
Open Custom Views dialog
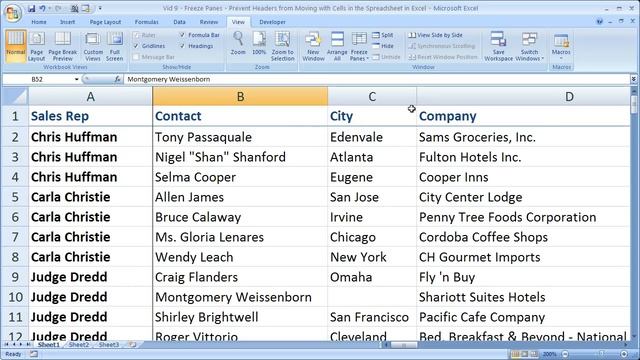tap(93, 46)
